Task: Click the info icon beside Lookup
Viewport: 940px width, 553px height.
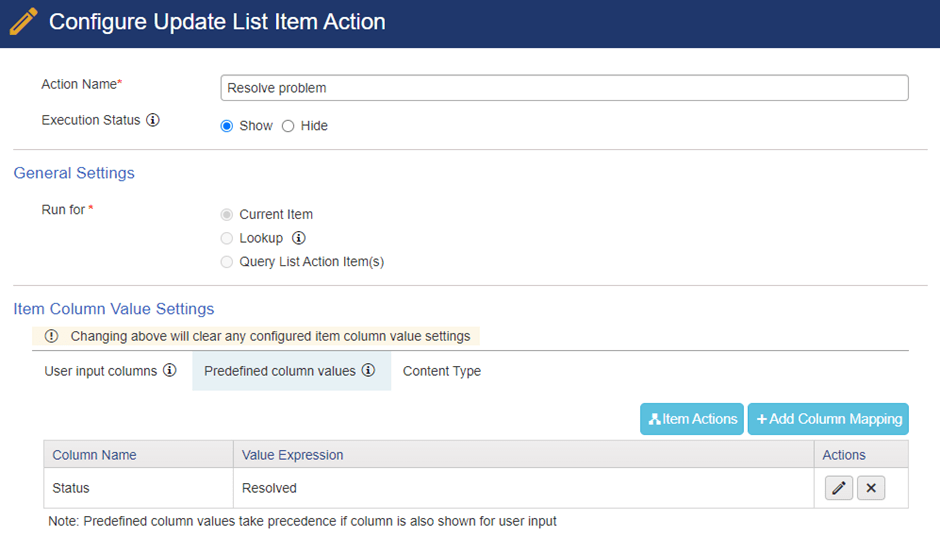Action: point(299,238)
